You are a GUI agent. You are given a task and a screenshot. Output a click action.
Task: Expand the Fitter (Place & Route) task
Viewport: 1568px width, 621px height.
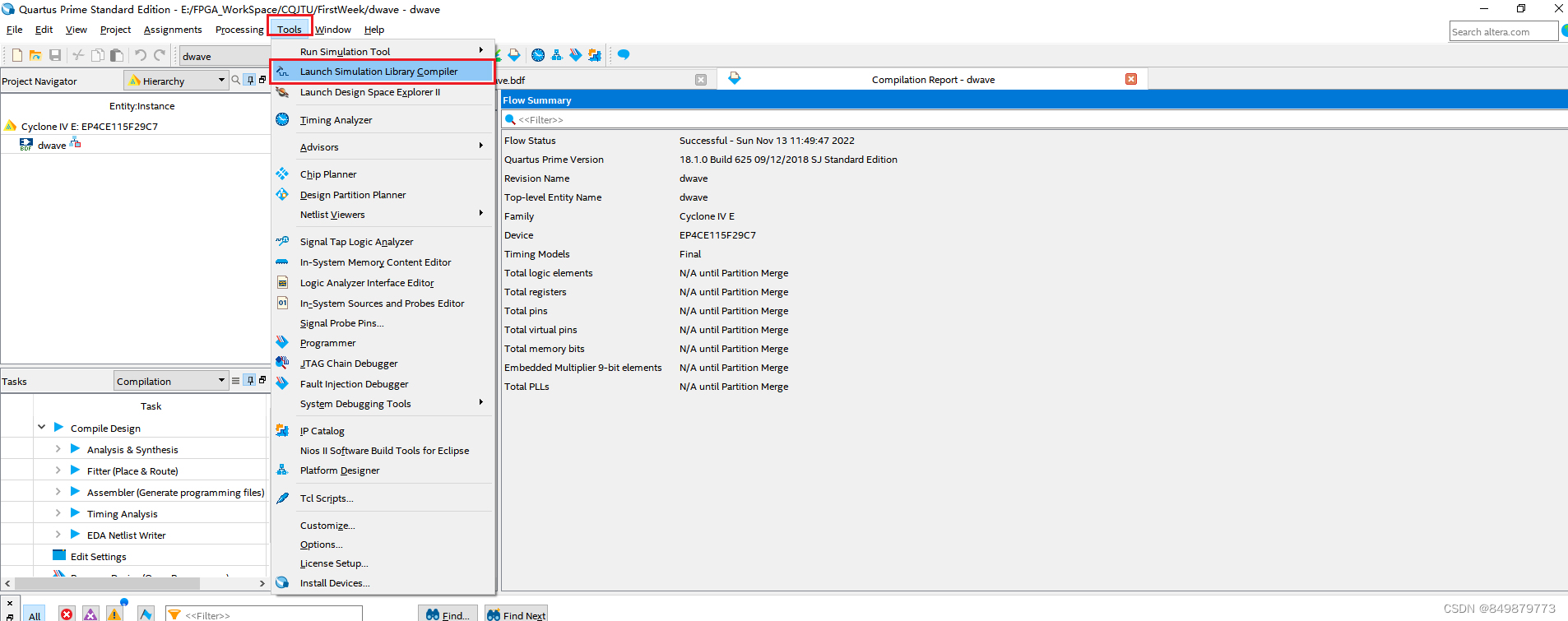point(58,470)
